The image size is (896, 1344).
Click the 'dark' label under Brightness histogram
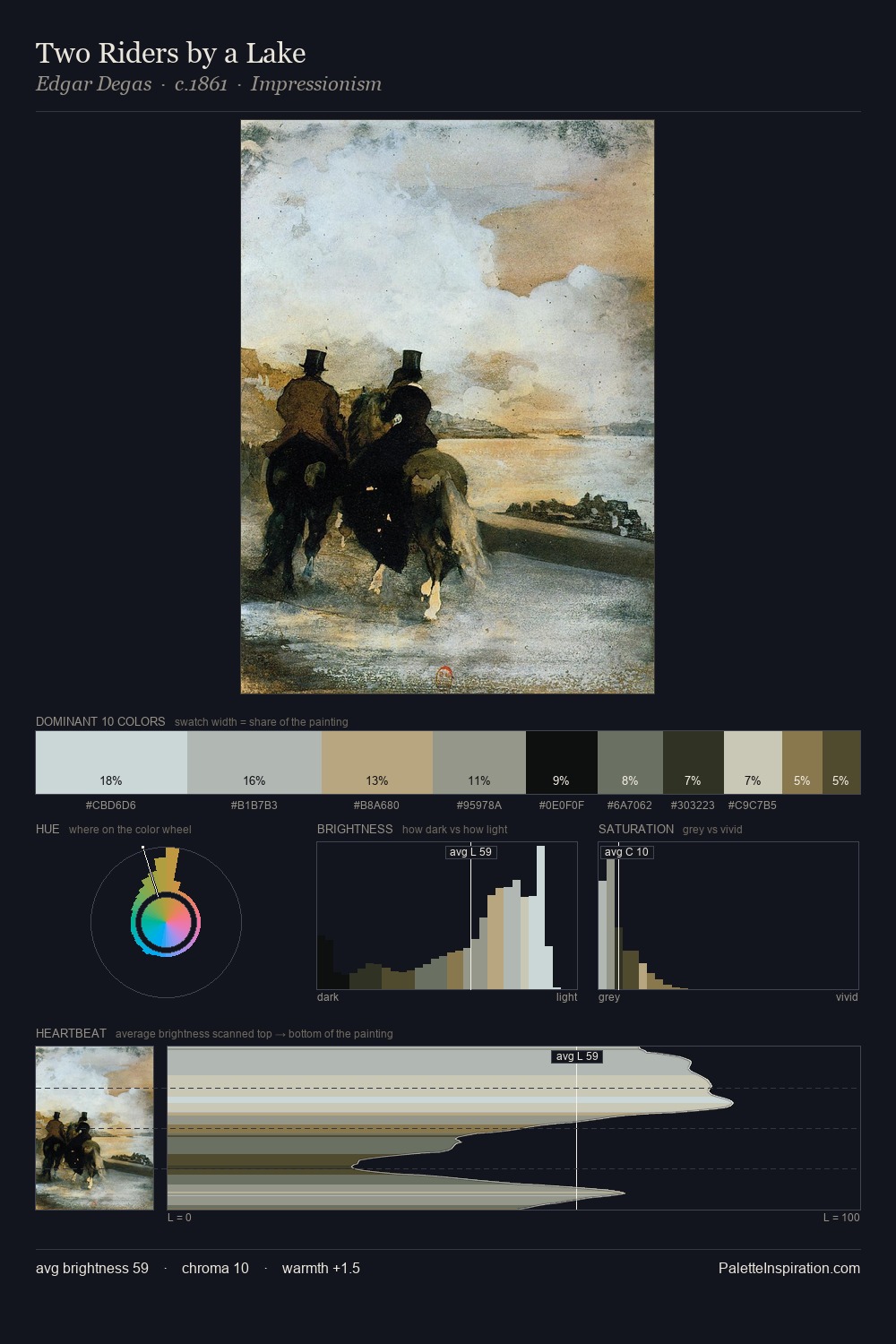328,997
